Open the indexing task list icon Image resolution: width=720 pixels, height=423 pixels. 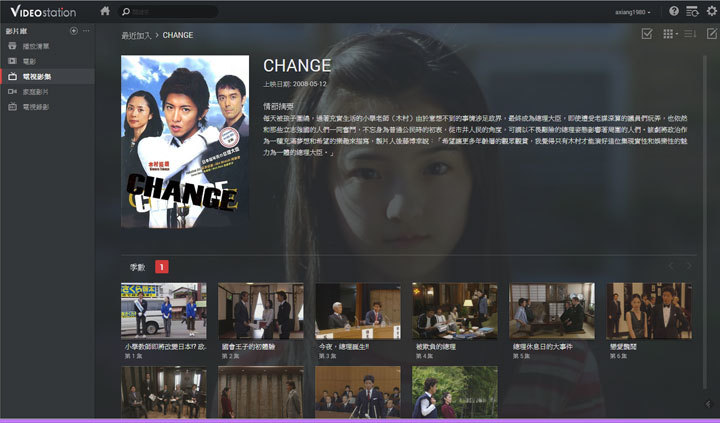tap(692, 11)
